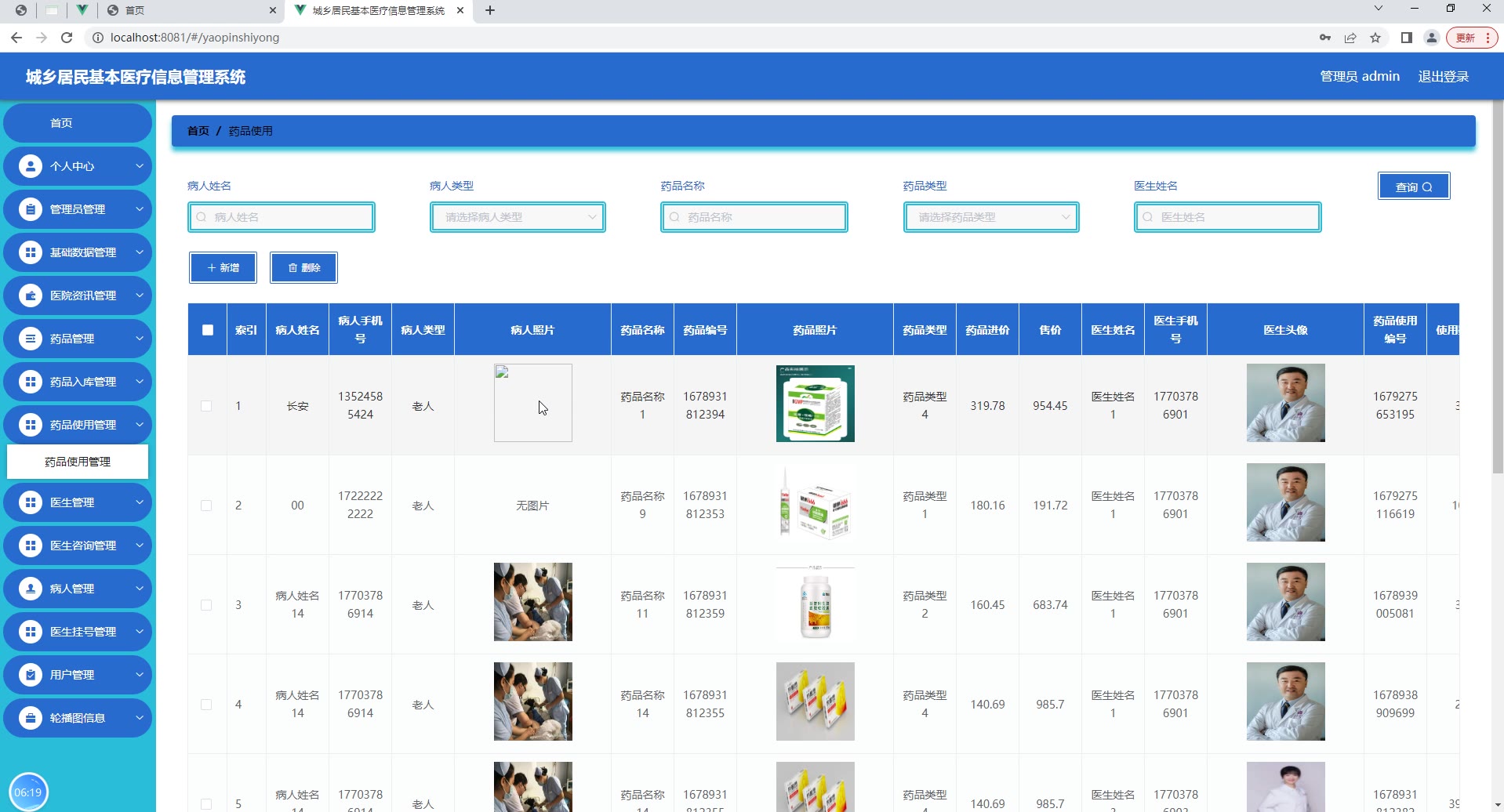This screenshot has height=812, width=1504.
Task: Open the 首页 sidebar menu item
Action: click(x=78, y=123)
